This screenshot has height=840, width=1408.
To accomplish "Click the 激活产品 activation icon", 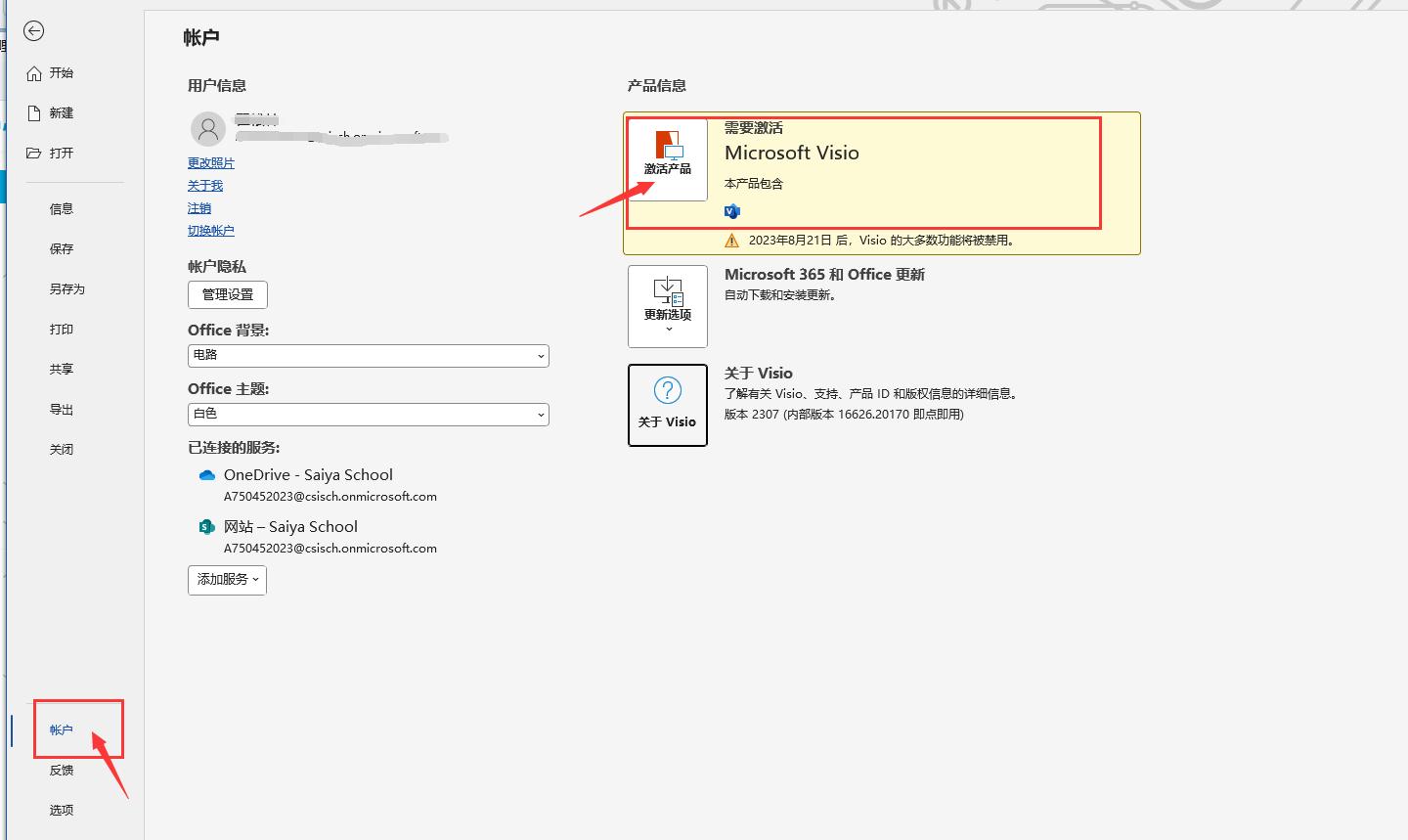I will (x=668, y=156).
